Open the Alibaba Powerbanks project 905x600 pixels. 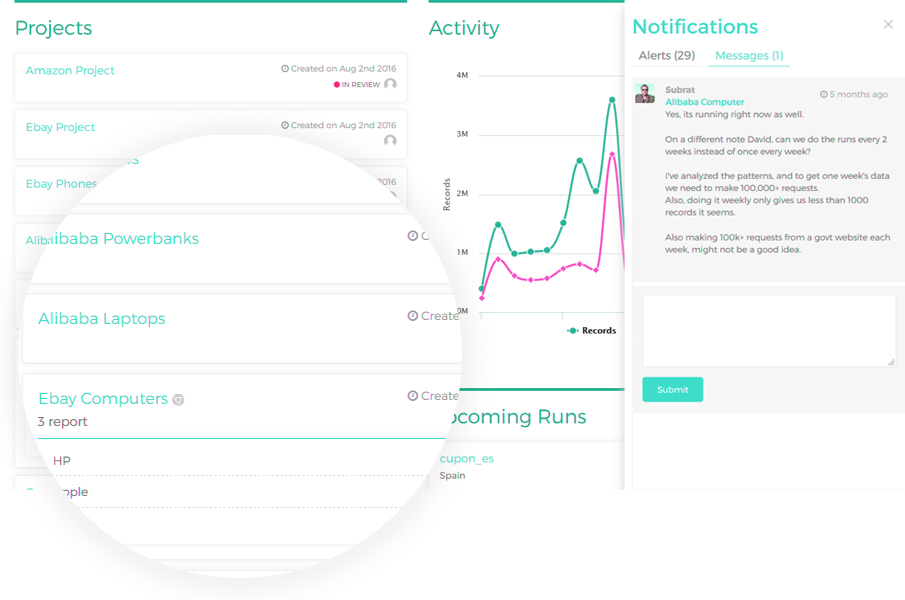tap(127, 238)
